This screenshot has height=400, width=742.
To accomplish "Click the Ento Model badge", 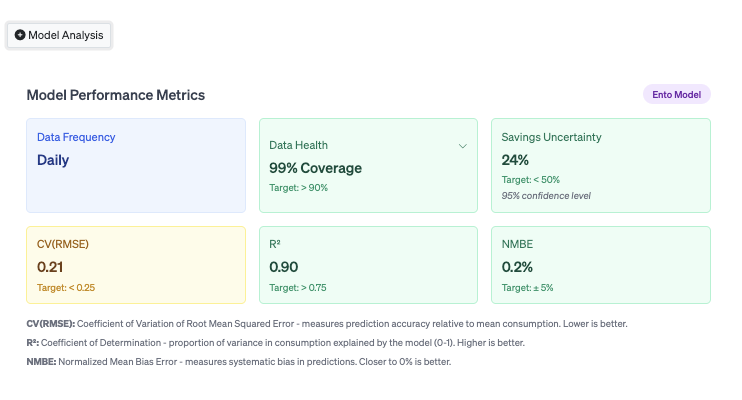I will point(676,95).
